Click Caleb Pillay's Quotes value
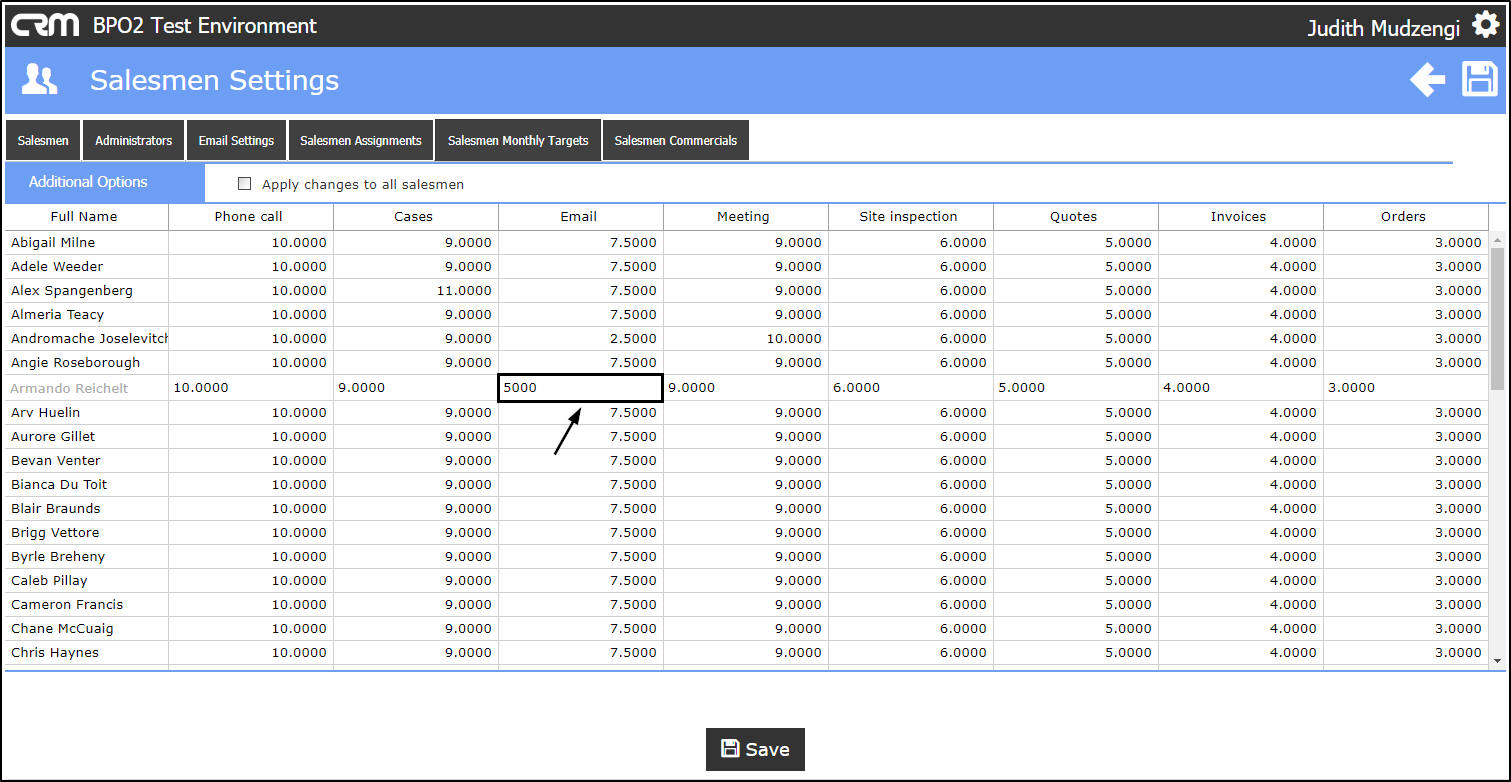This screenshot has height=782, width=1511. click(x=1128, y=581)
